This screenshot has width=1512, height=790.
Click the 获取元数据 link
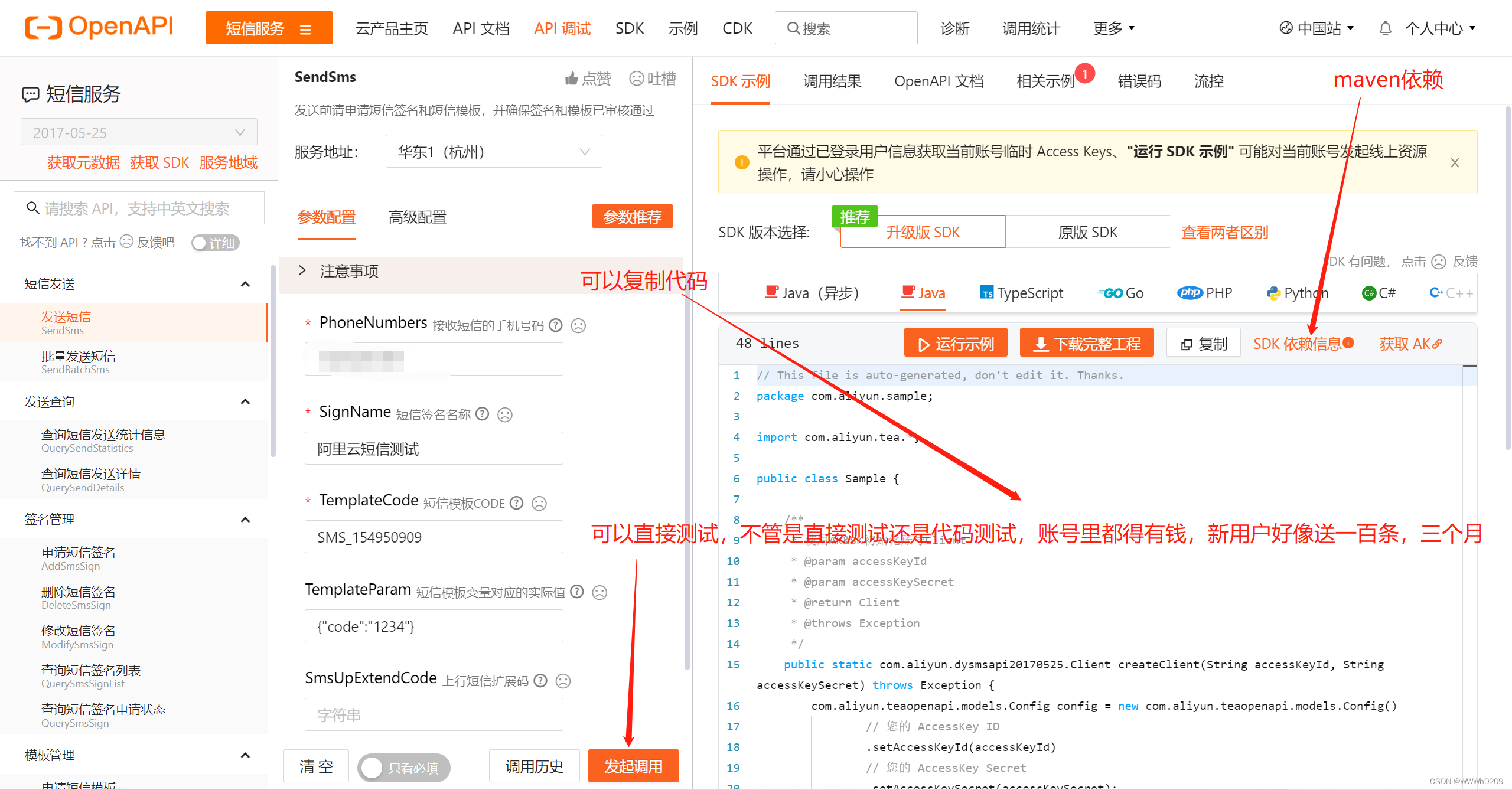click(83, 162)
